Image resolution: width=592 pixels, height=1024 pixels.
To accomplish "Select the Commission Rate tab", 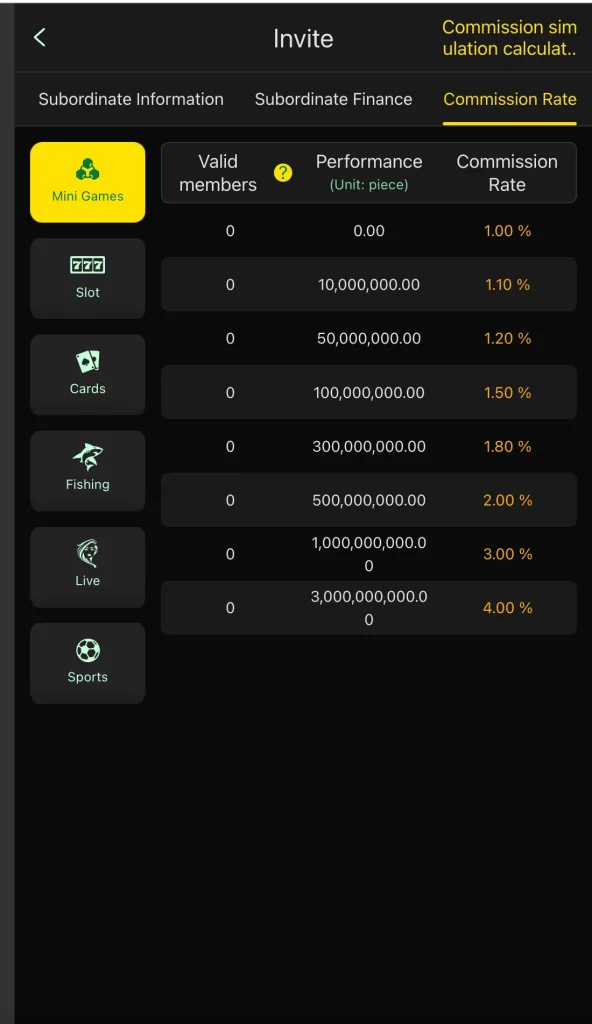I will coord(510,99).
